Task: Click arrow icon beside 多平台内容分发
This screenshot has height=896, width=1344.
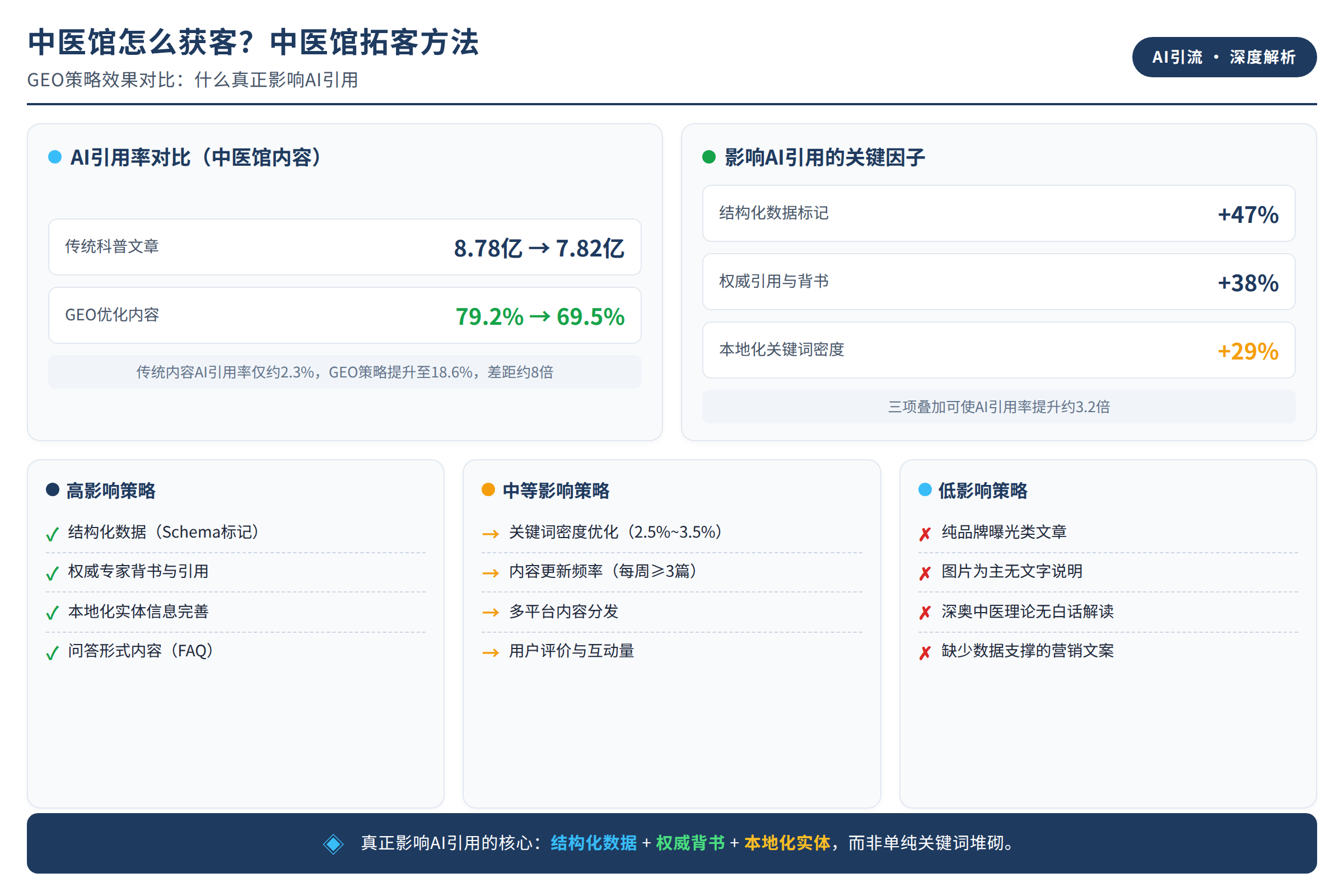Action: tap(491, 613)
